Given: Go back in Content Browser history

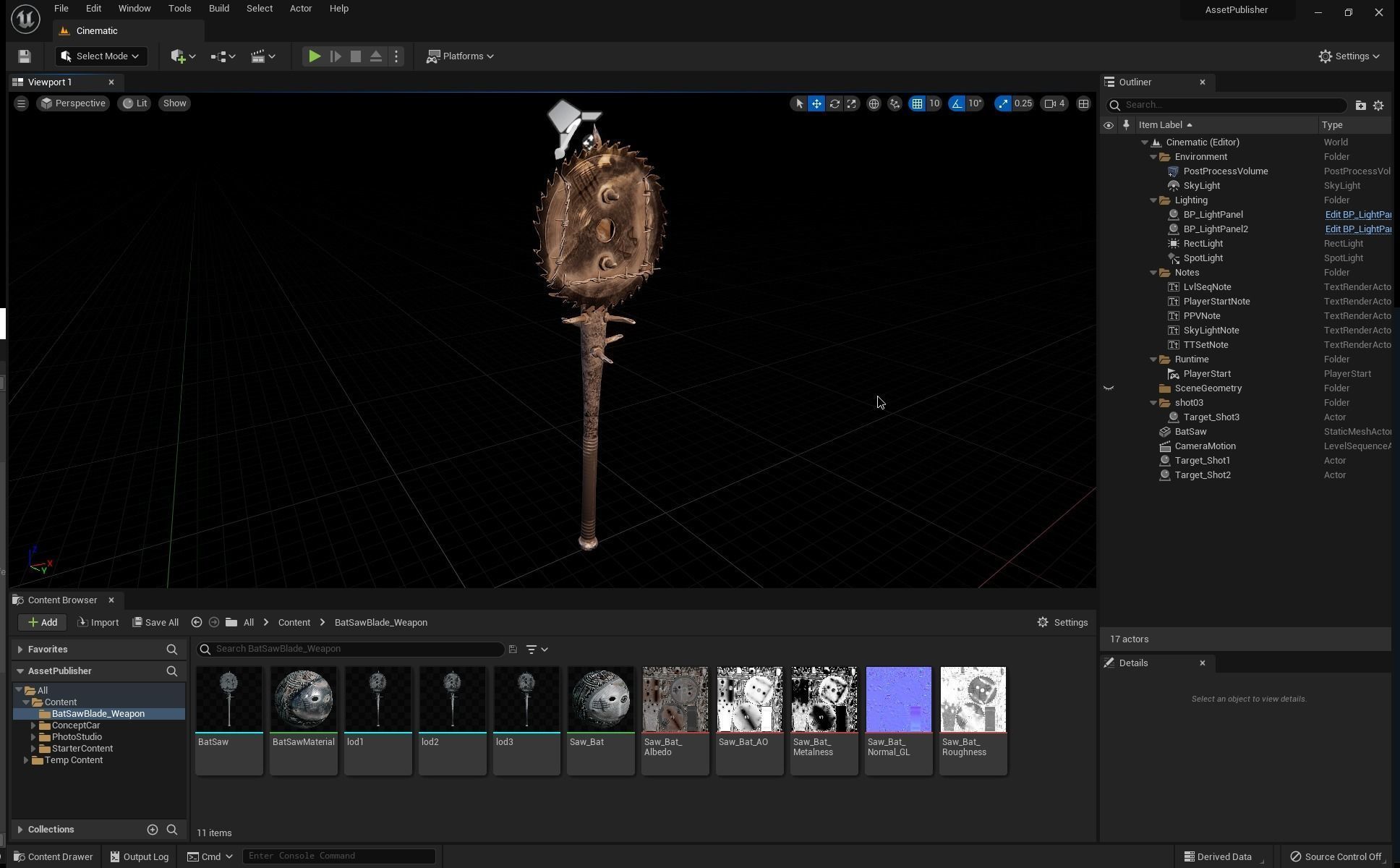Looking at the screenshot, I should pyautogui.click(x=196, y=623).
